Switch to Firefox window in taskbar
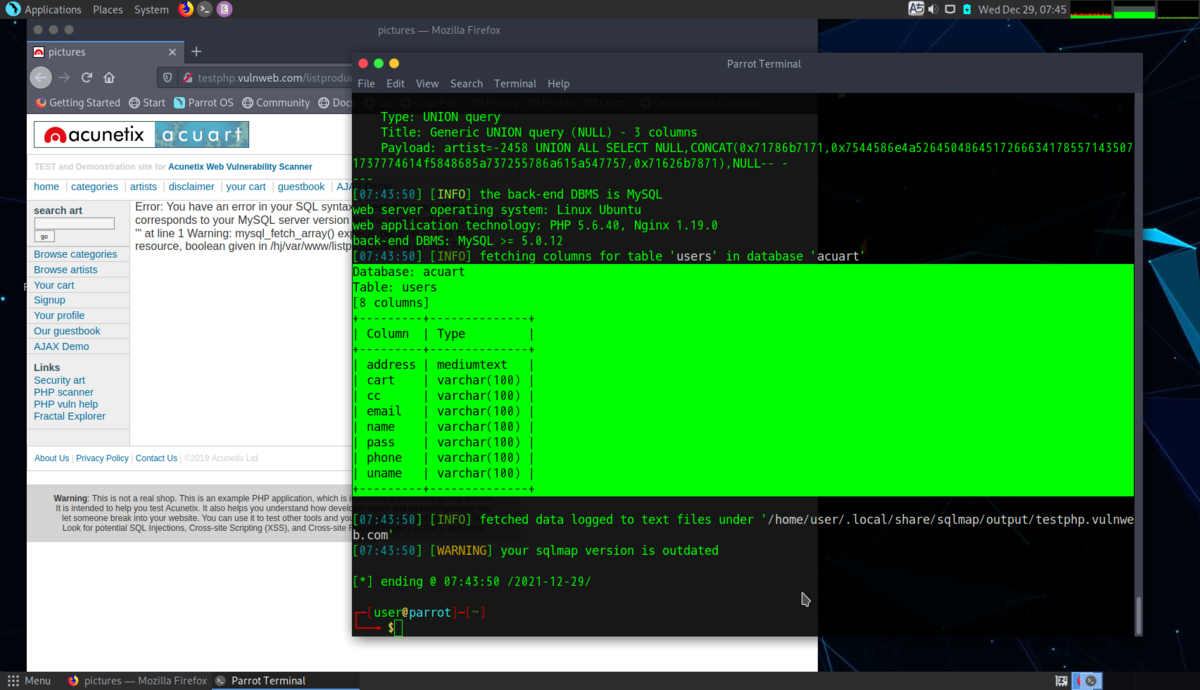 [x=137, y=681]
